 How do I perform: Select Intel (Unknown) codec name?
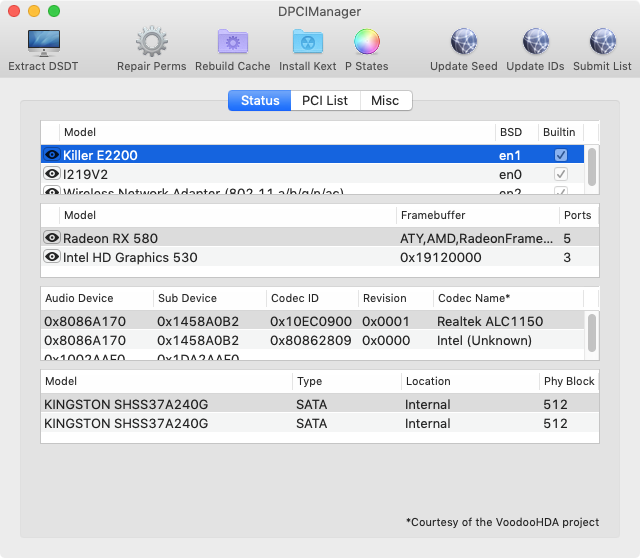click(484, 340)
